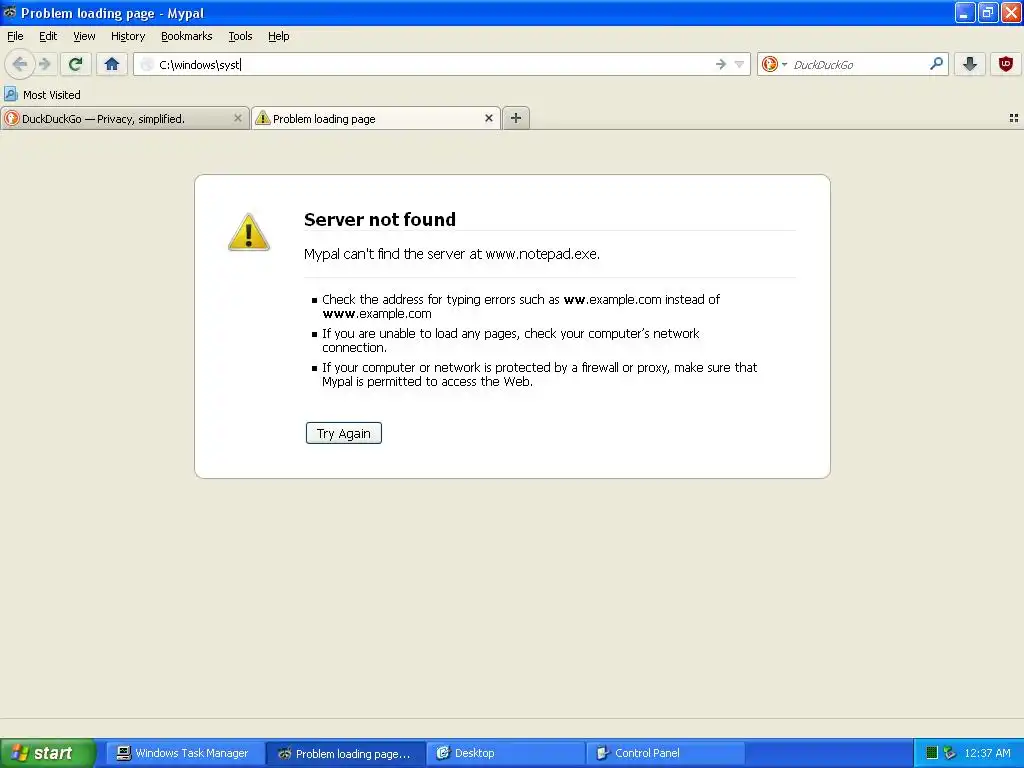Image resolution: width=1024 pixels, height=768 pixels.
Task: Open the Edit menu
Action: click(x=48, y=36)
